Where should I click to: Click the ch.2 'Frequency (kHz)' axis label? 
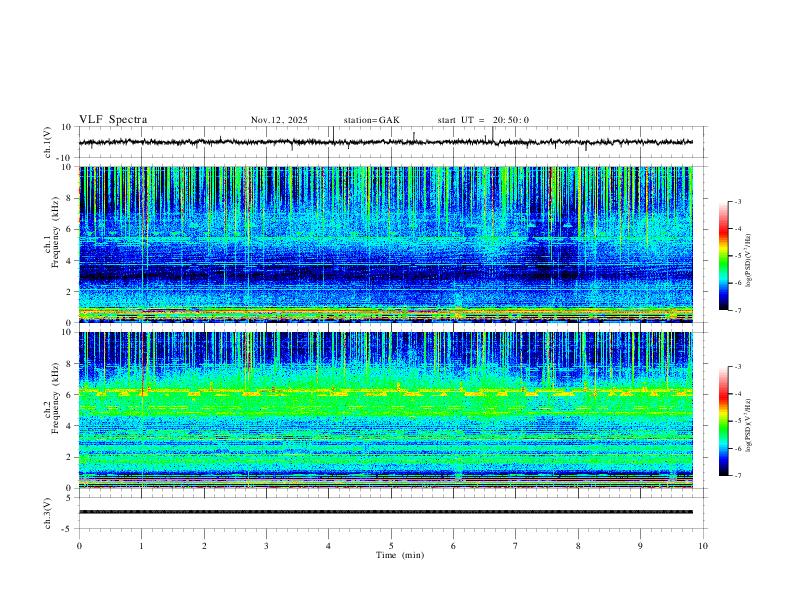point(55,398)
